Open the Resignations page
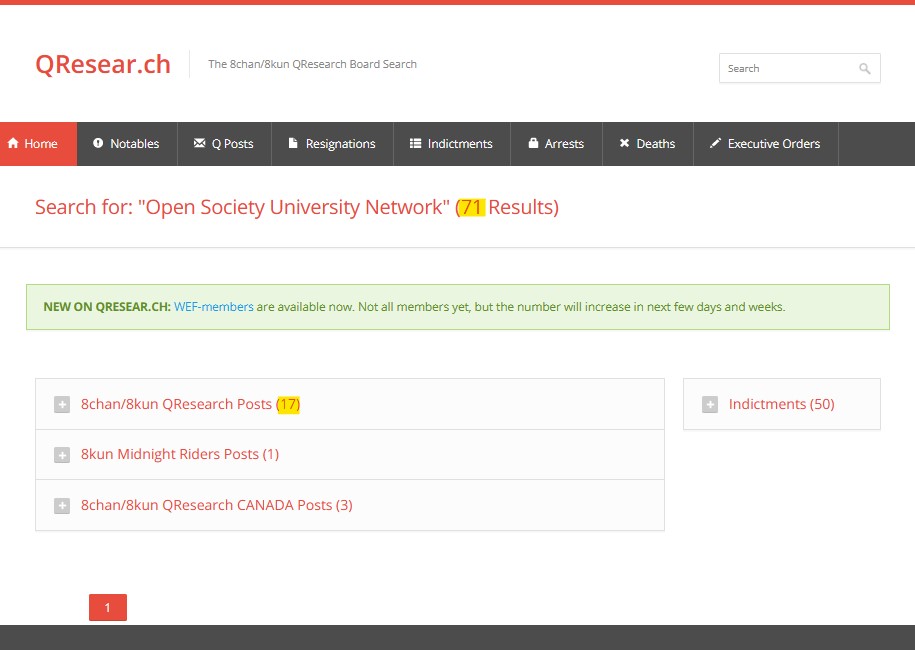This screenshot has height=650, width=915. click(x=333, y=144)
